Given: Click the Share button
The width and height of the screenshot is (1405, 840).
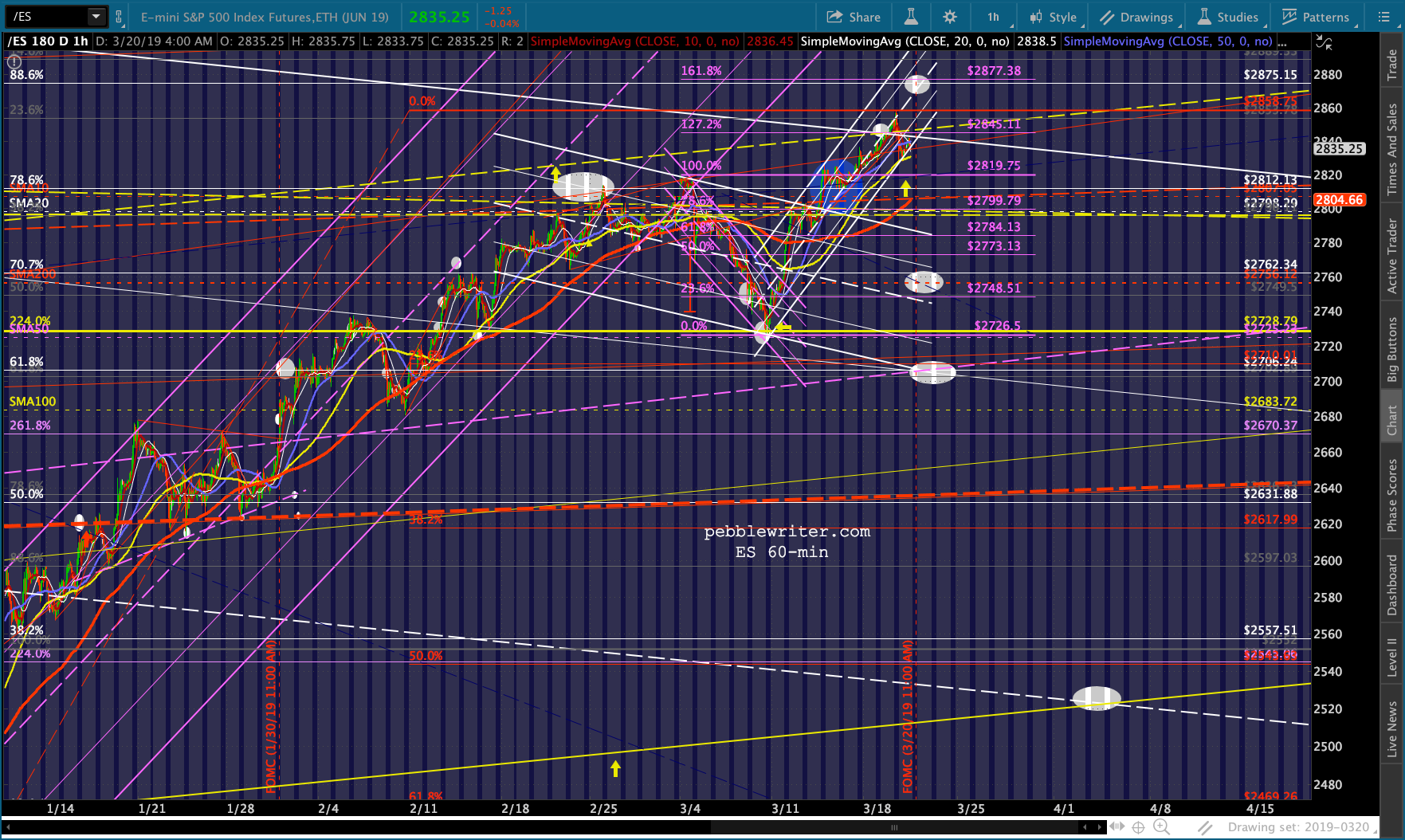Looking at the screenshot, I should (x=854, y=17).
